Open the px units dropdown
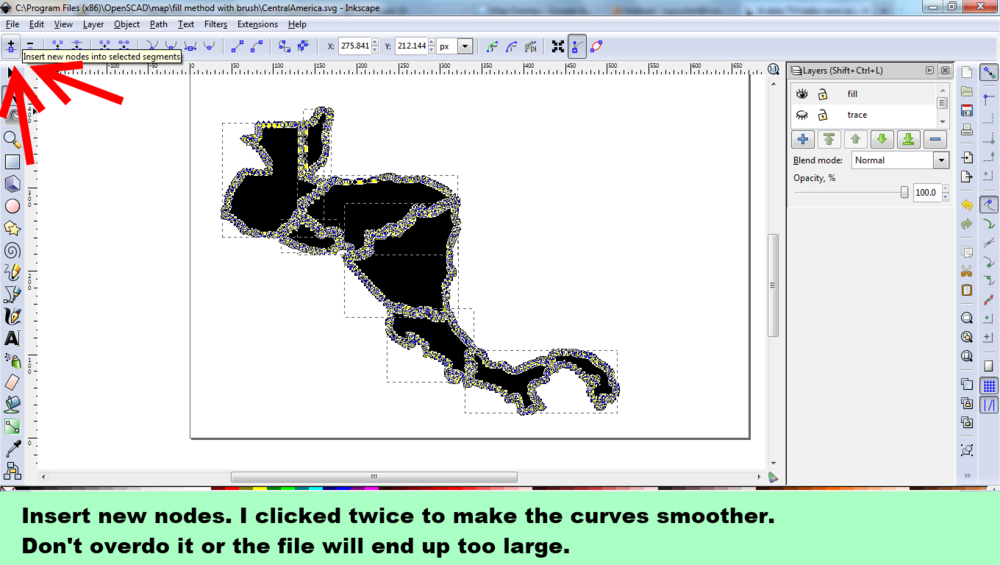The width and height of the screenshot is (1000, 565). pyautogui.click(x=465, y=46)
